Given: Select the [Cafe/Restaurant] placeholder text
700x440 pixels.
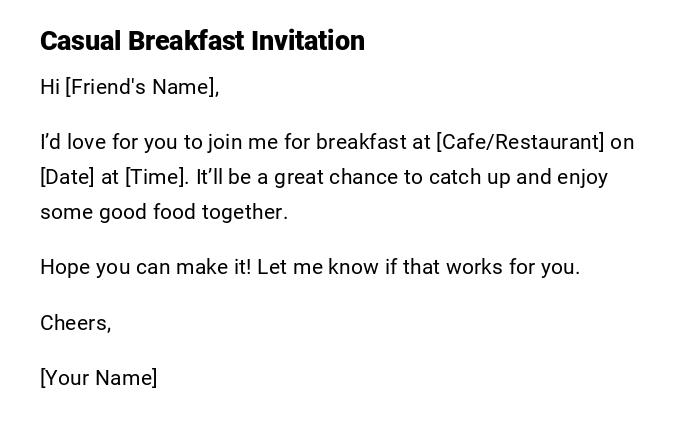Looking at the screenshot, I should (x=520, y=142).
